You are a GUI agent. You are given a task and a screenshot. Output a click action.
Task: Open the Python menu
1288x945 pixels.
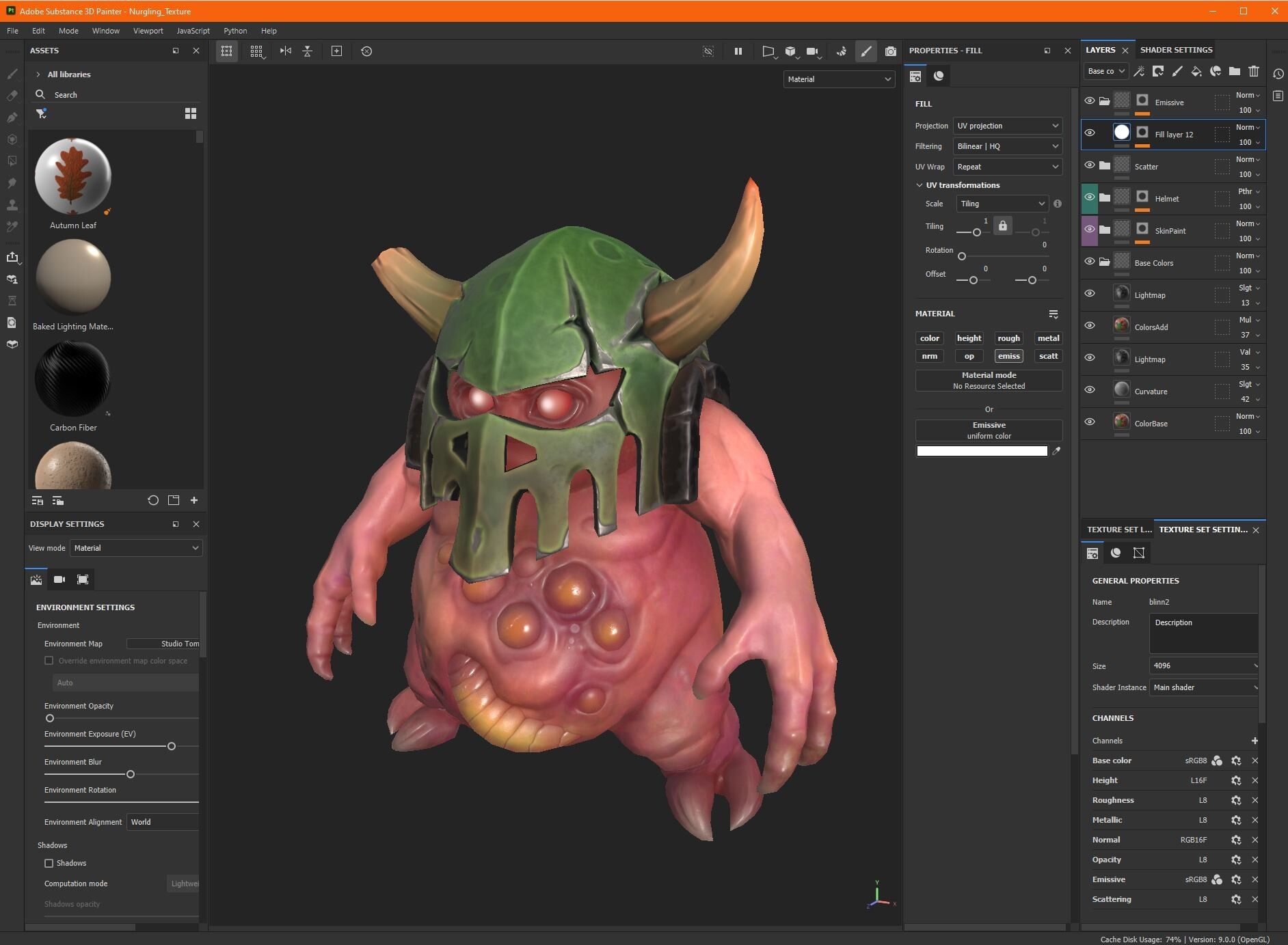click(235, 31)
